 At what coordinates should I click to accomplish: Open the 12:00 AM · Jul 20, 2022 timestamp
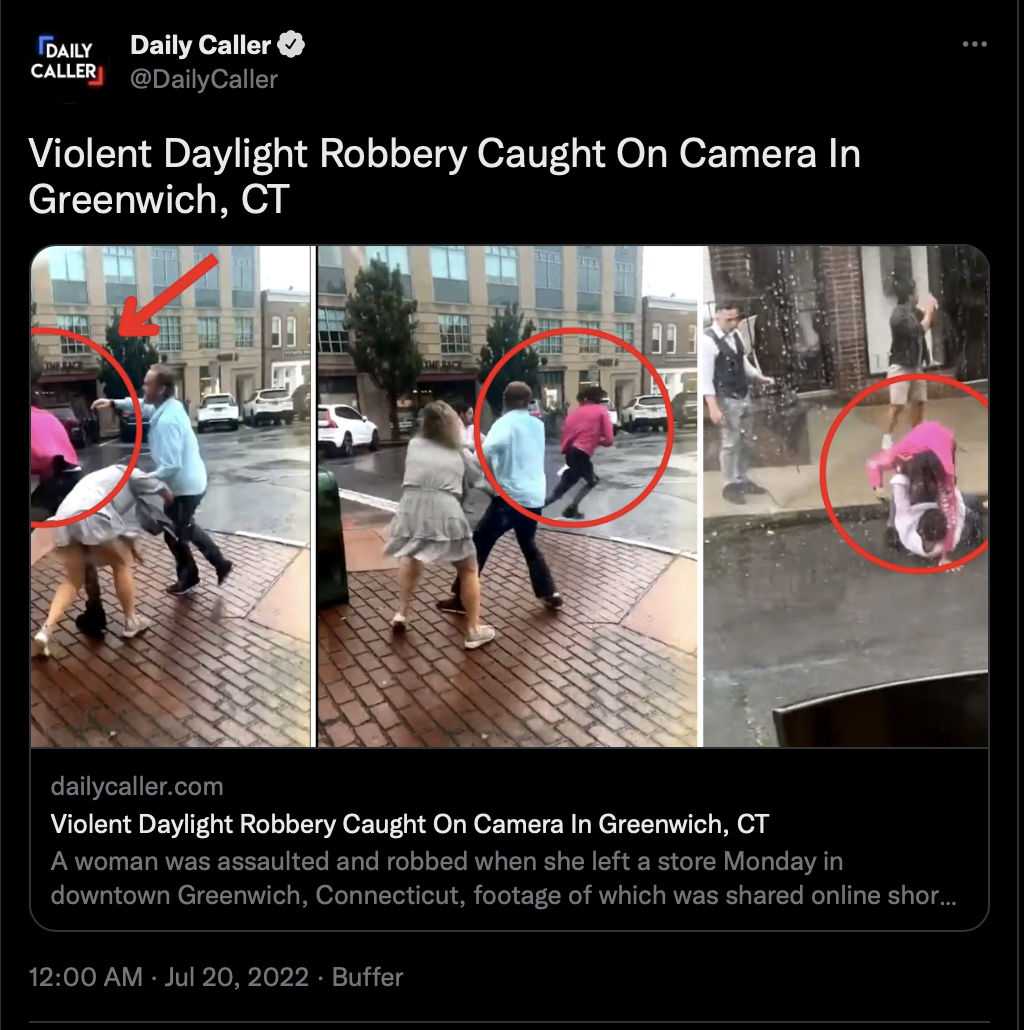169,977
